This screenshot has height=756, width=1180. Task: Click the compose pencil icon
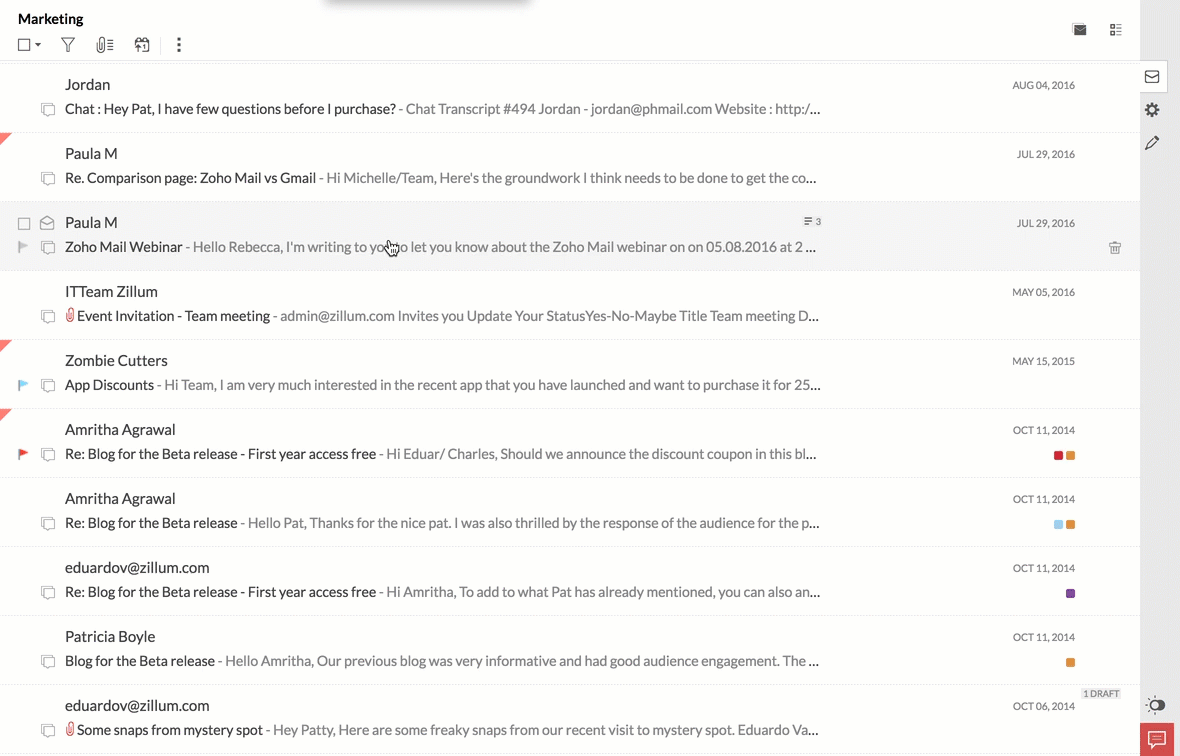coord(1152,143)
